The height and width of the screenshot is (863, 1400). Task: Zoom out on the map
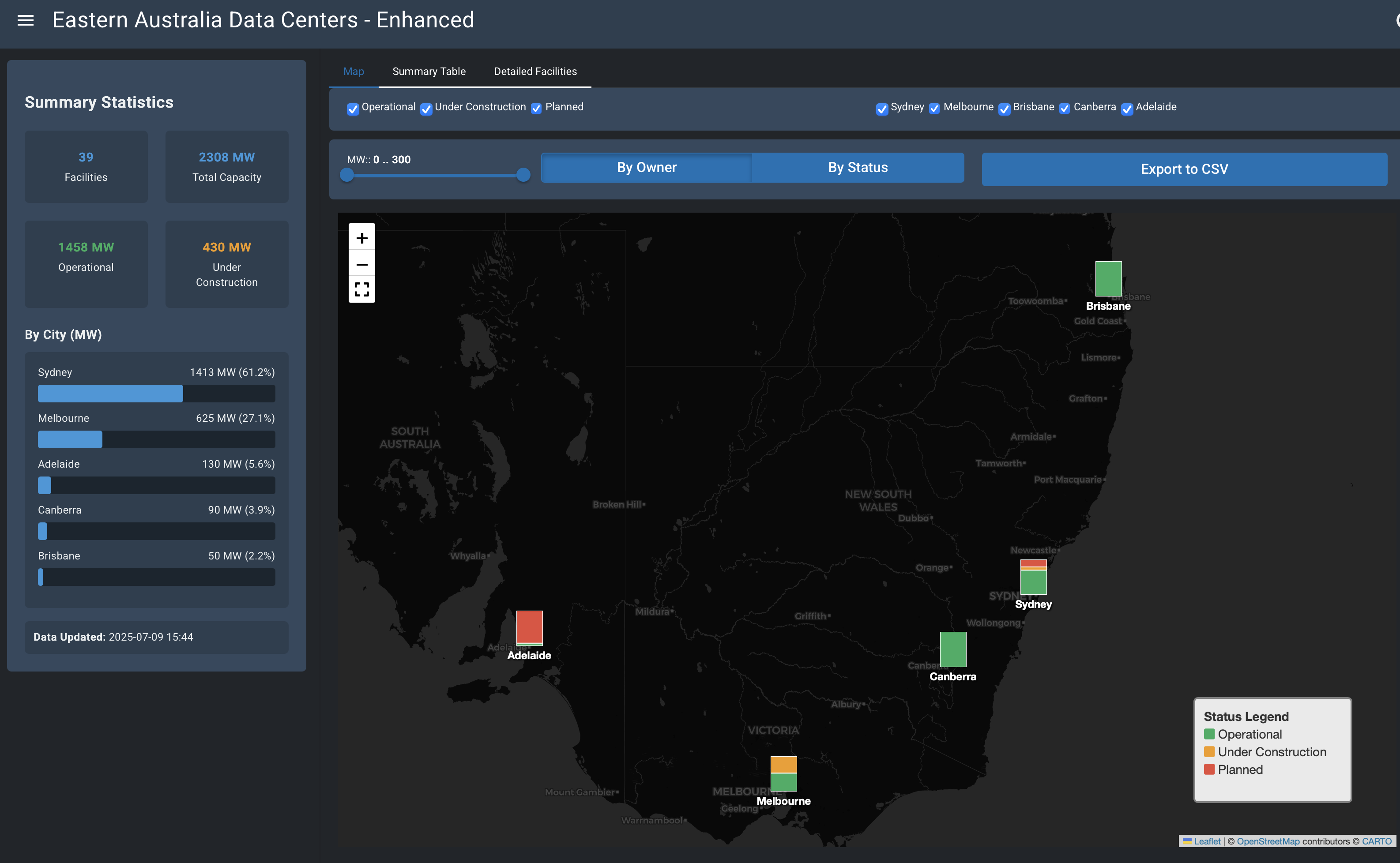(x=361, y=264)
